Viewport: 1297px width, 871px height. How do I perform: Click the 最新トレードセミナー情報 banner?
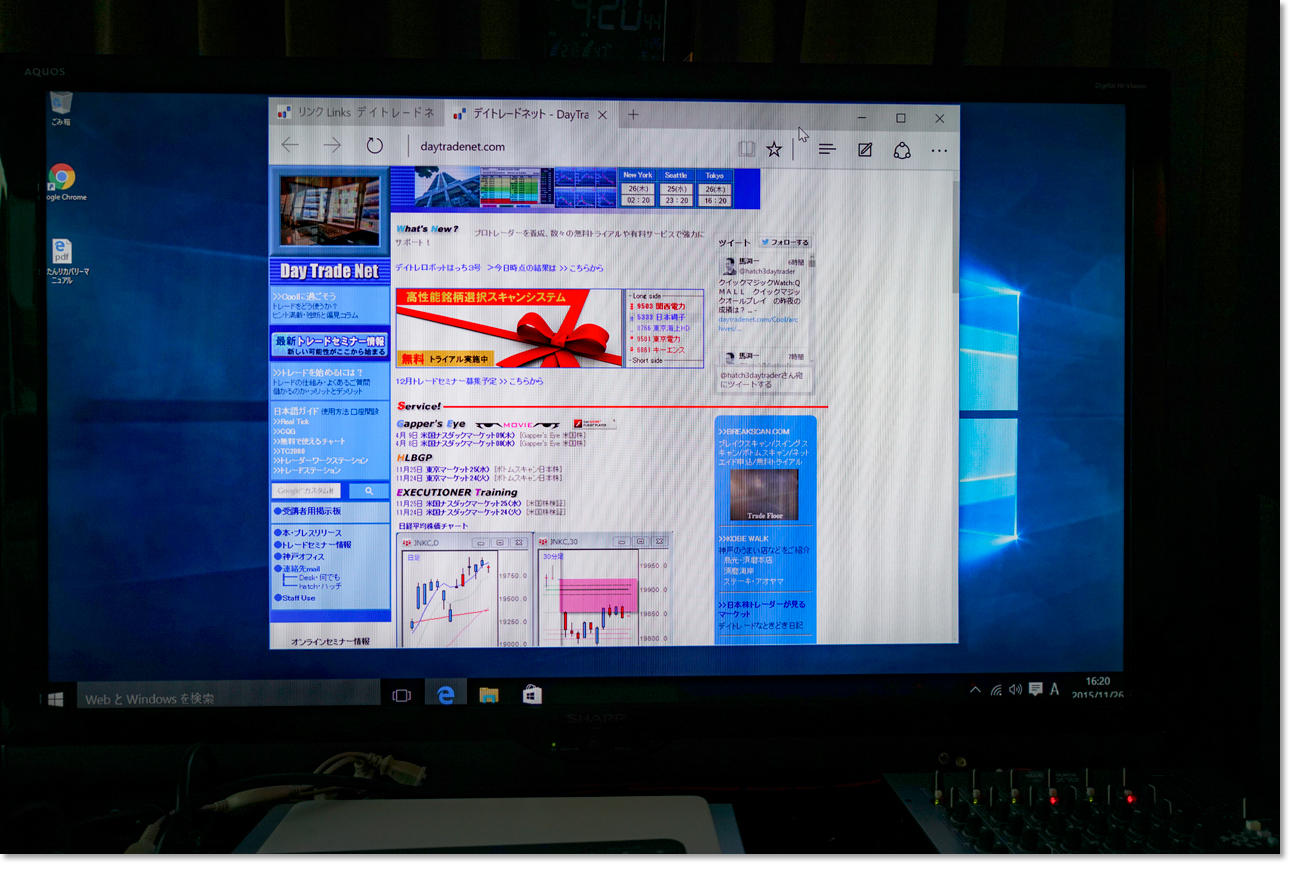point(330,345)
